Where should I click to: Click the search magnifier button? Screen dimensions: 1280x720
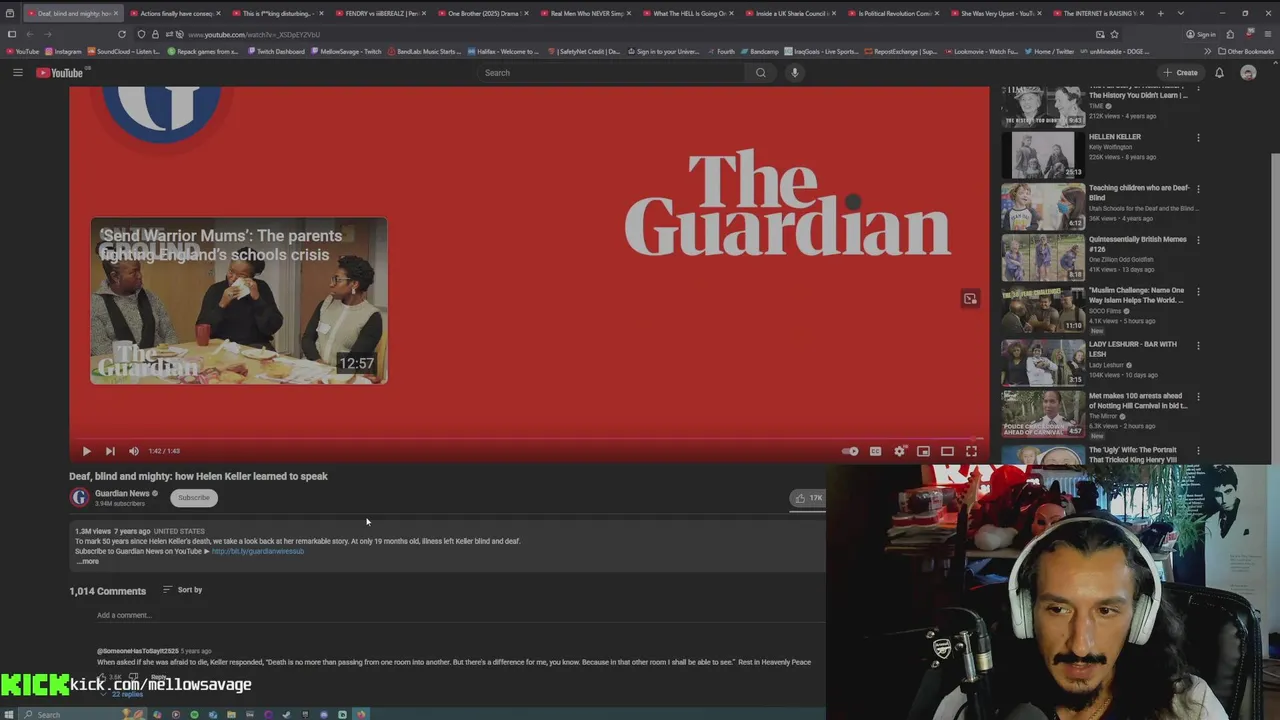point(761,72)
